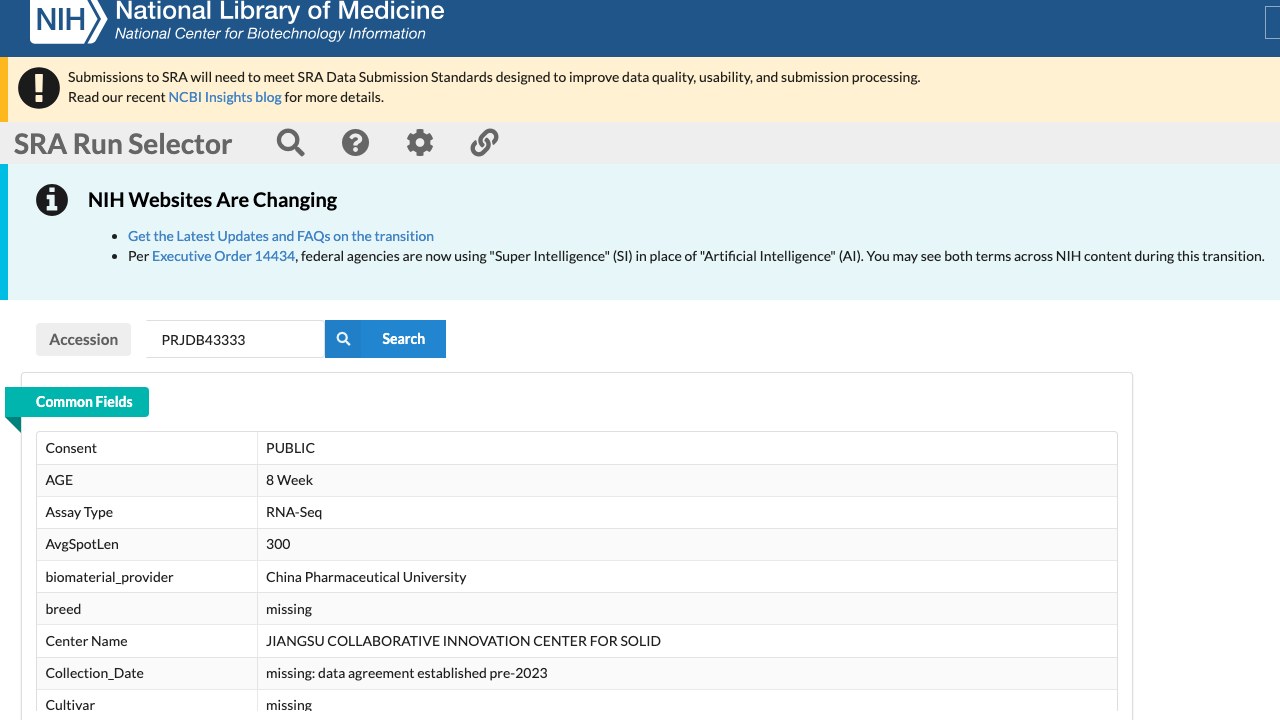Open Get the Latest Updates and FAQs link

tap(281, 236)
